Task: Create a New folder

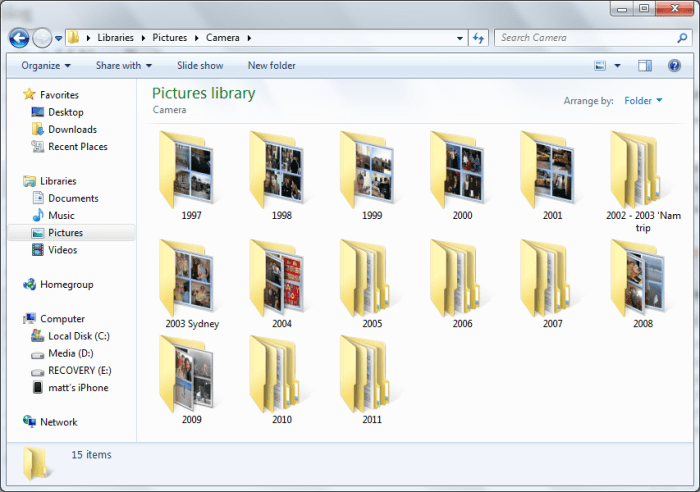Action: pyautogui.click(x=271, y=66)
